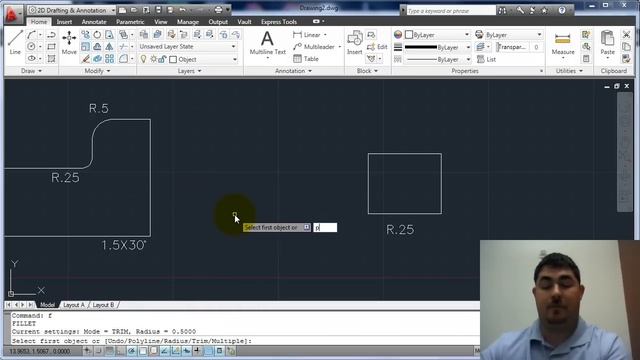Image resolution: width=640 pixels, height=360 pixels.
Task: Select the Hatch tool
Action: (51, 59)
